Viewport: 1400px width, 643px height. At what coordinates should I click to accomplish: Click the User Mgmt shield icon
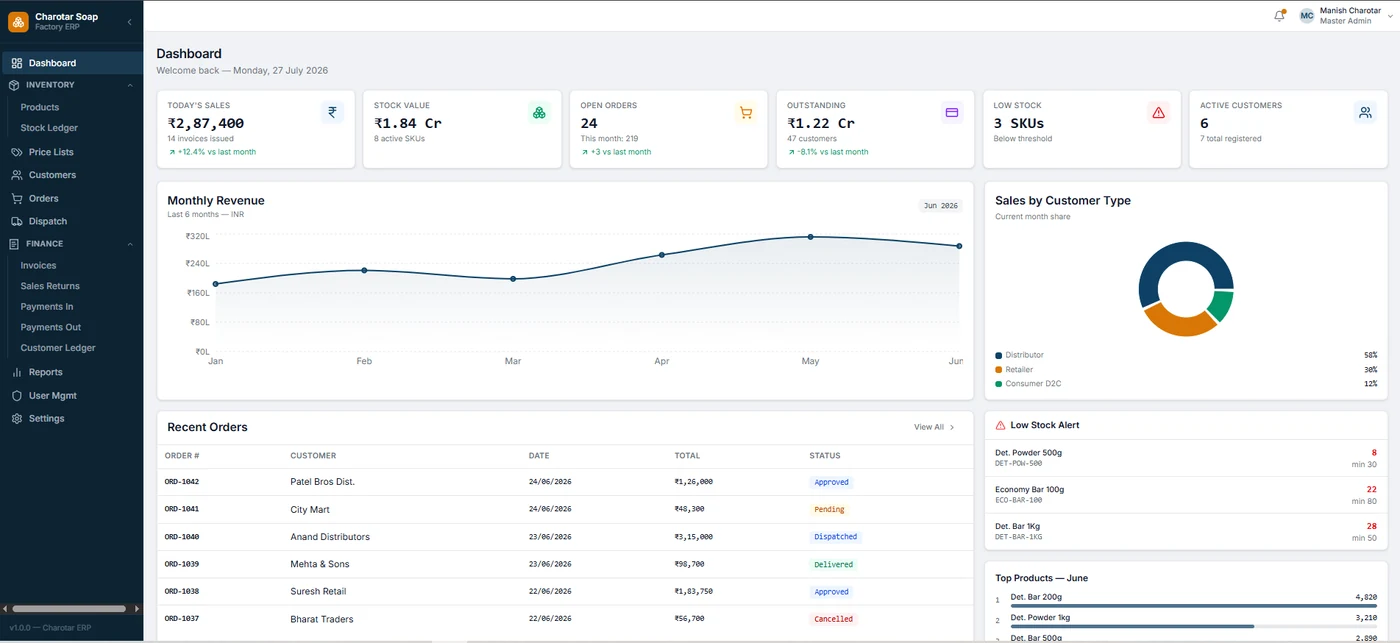pyautogui.click(x=17, y=396)
